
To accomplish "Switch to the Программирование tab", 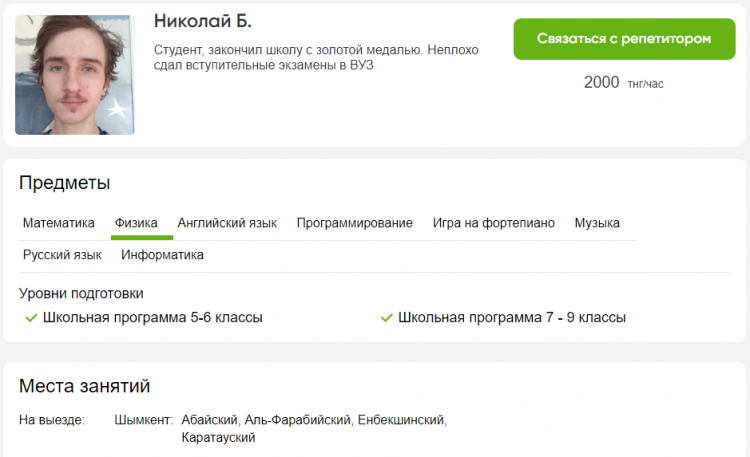I will coord(354,223).
